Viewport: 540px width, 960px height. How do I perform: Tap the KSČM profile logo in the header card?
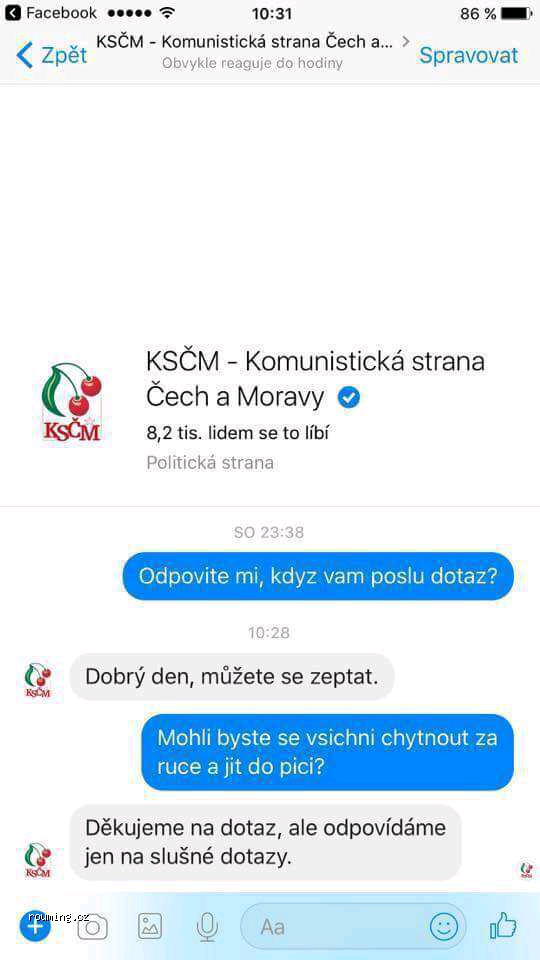[72, 402]
